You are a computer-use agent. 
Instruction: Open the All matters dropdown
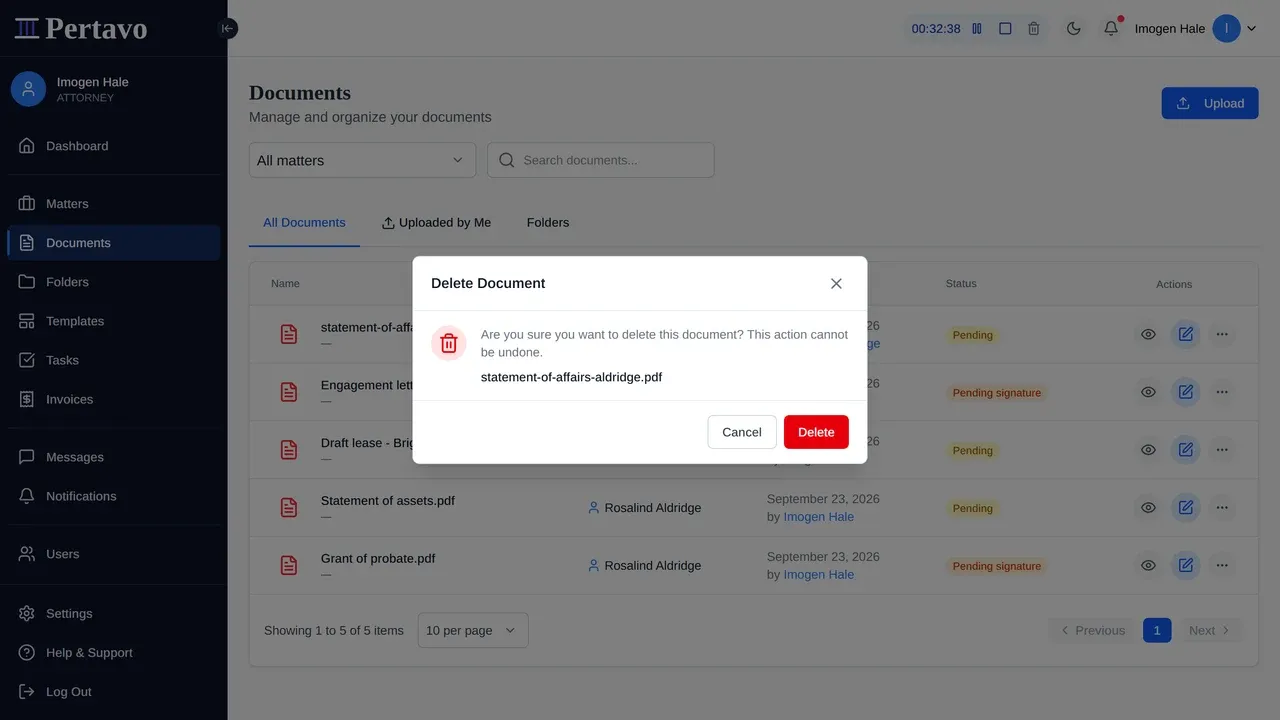click(x=362, y=160)
